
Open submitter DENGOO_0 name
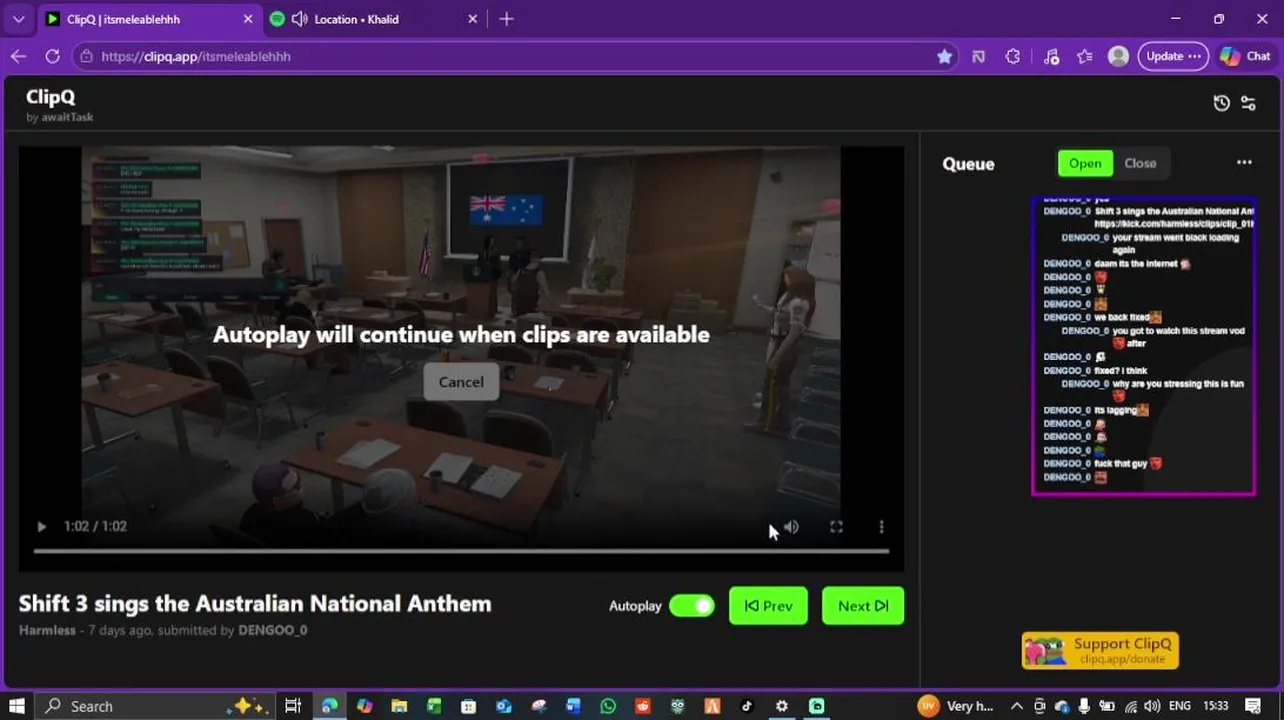pyautogui.click(x=272, y=630)
